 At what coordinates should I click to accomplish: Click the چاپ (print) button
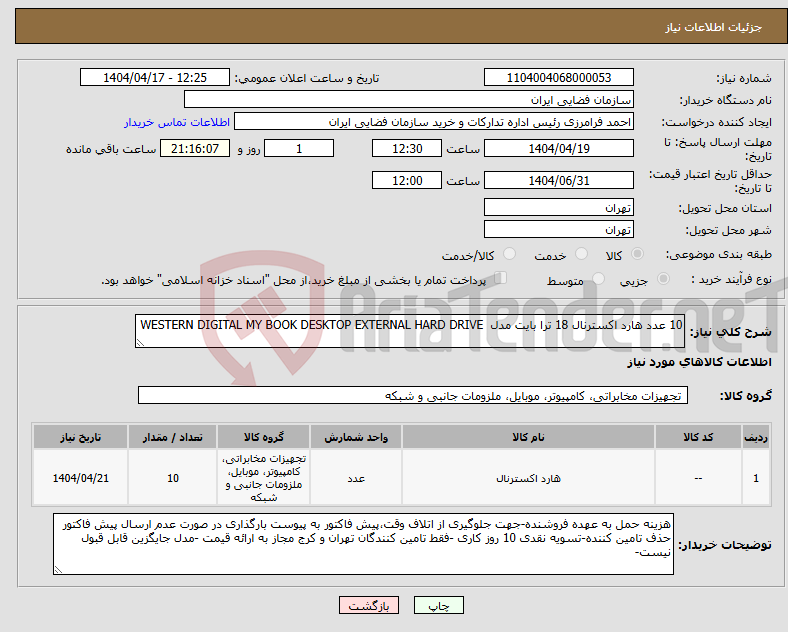[x=438, y=605]
